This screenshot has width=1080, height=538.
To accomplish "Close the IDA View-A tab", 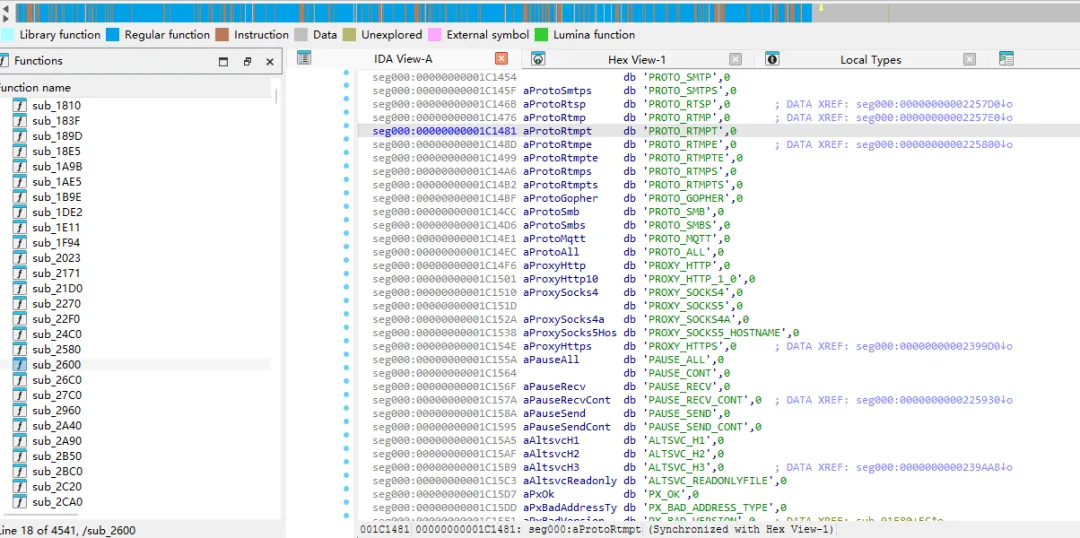I will coord(501,59).
